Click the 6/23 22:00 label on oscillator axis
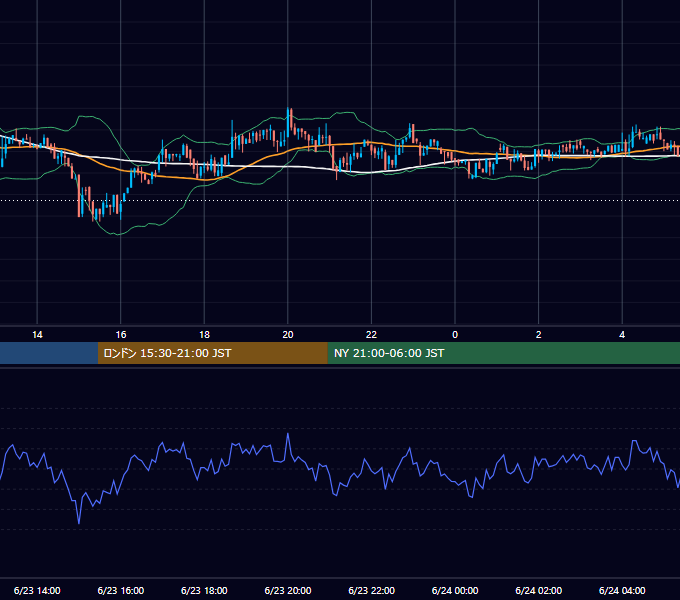The height and width of the screenshot is (600, 680). pos(371,590)
